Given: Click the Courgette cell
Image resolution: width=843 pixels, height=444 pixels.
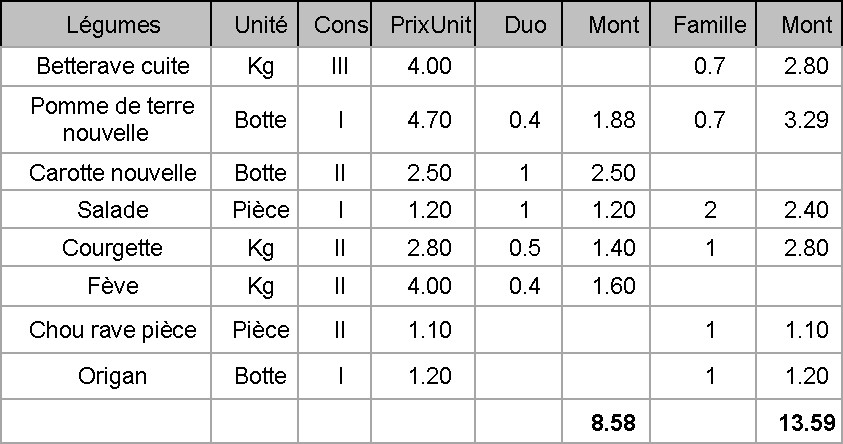Looking at the screenshot, I should 112,248.
